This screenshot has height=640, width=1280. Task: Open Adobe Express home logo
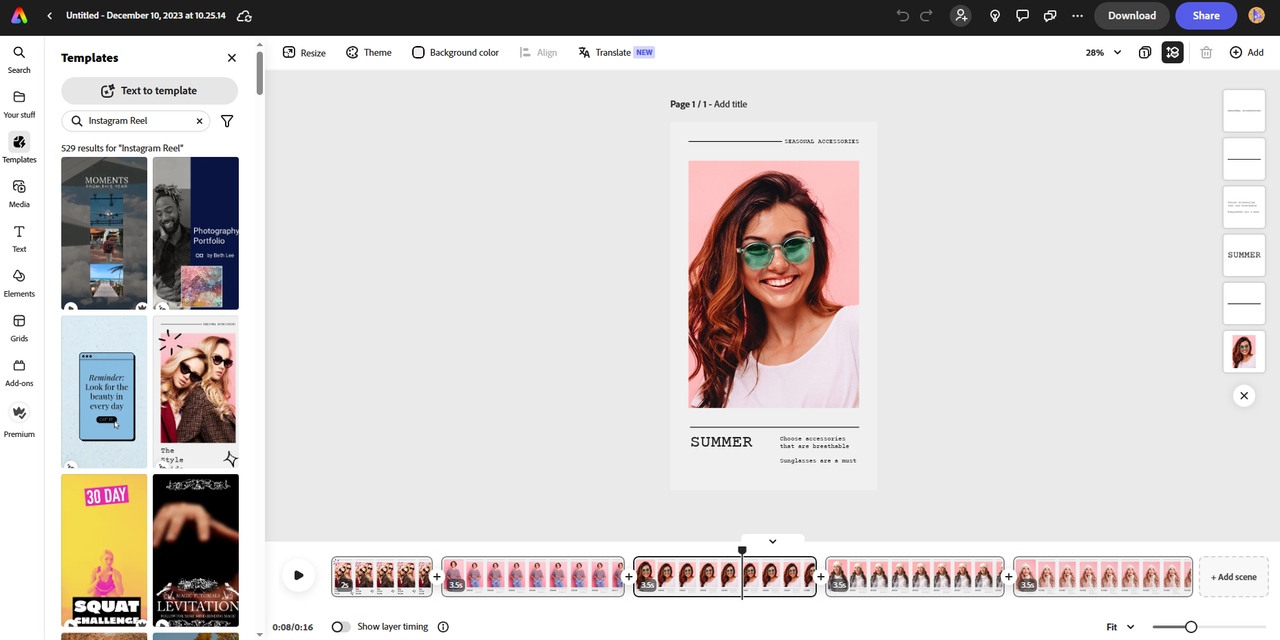[x=19, y=16]
